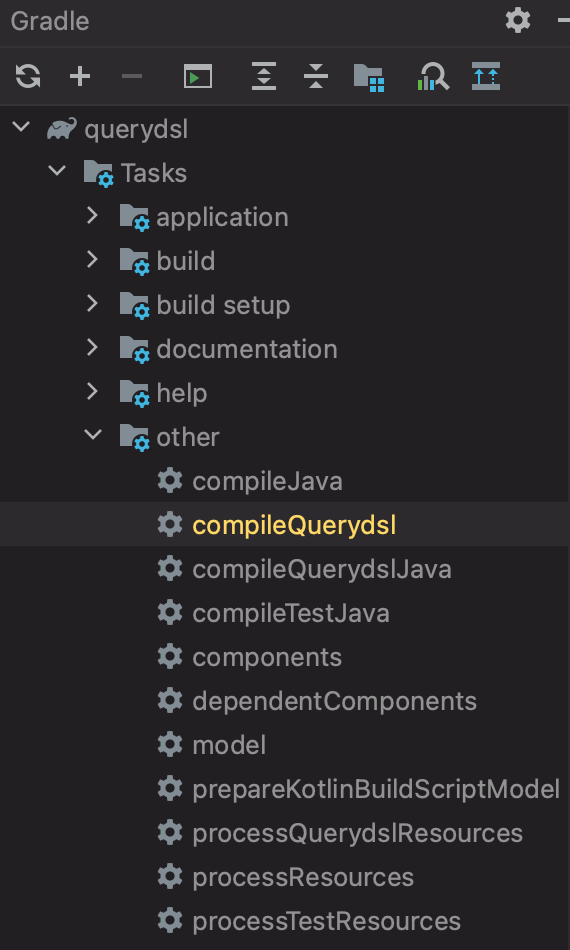Select the processTestResources task

click(x=326, y=922)
